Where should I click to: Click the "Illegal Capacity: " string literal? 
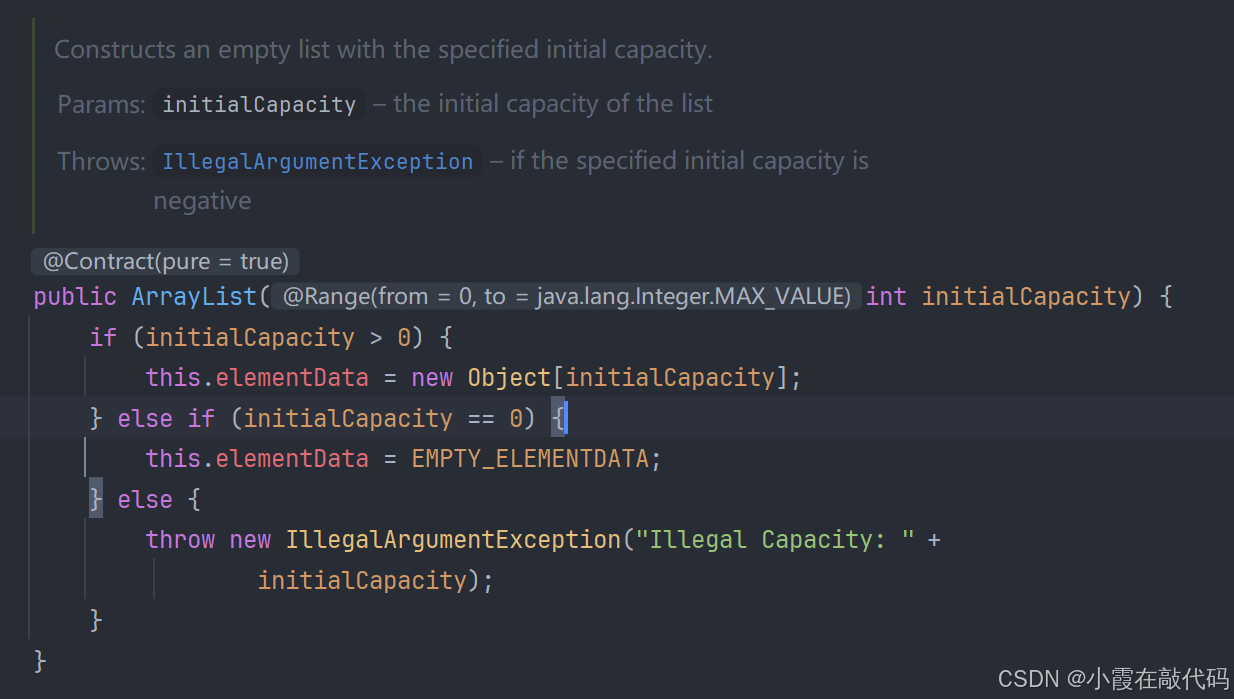pos(775,540)
